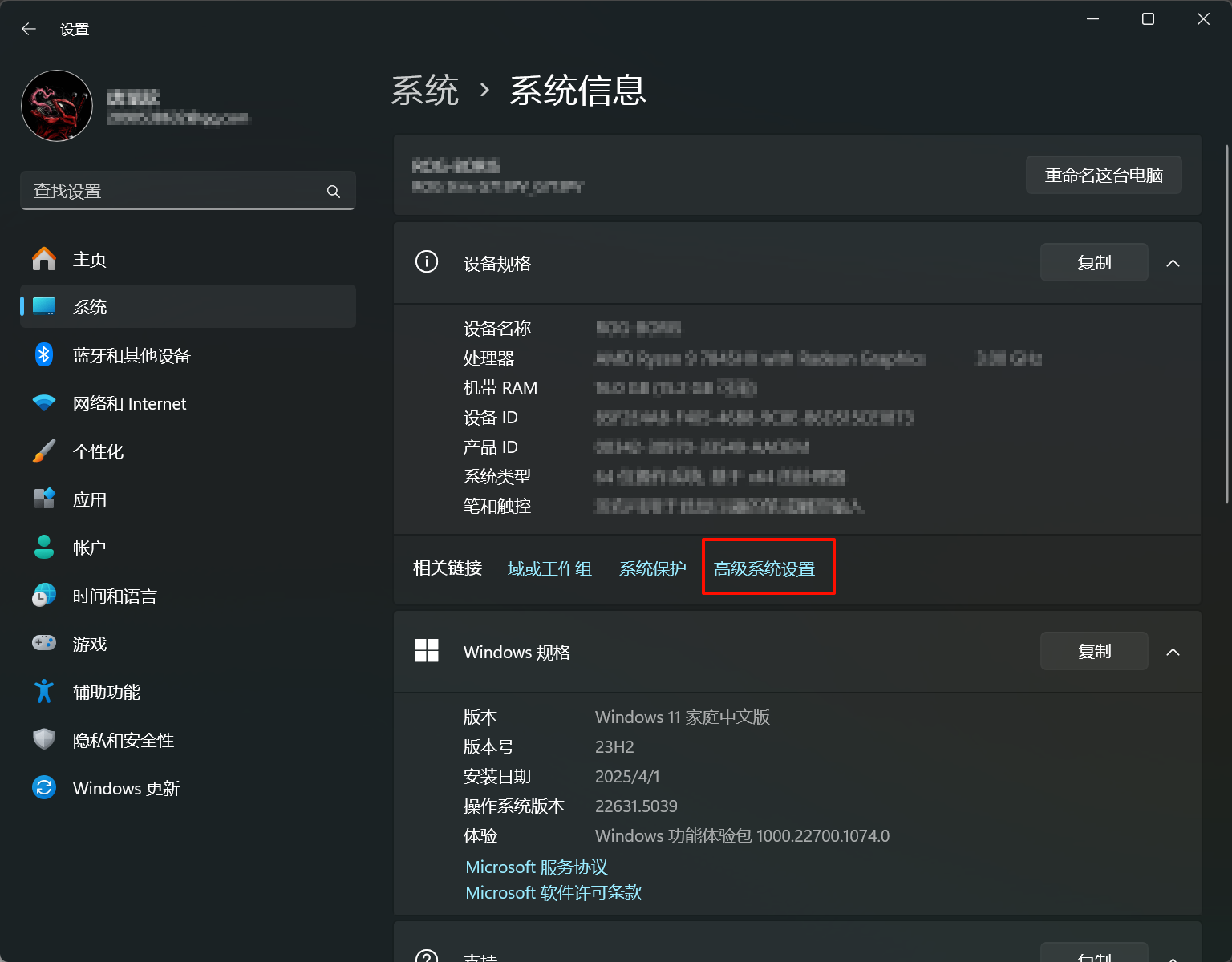
Task: Click the 辅助功能 accessibility icon
Action: click(x=44, y=691)
